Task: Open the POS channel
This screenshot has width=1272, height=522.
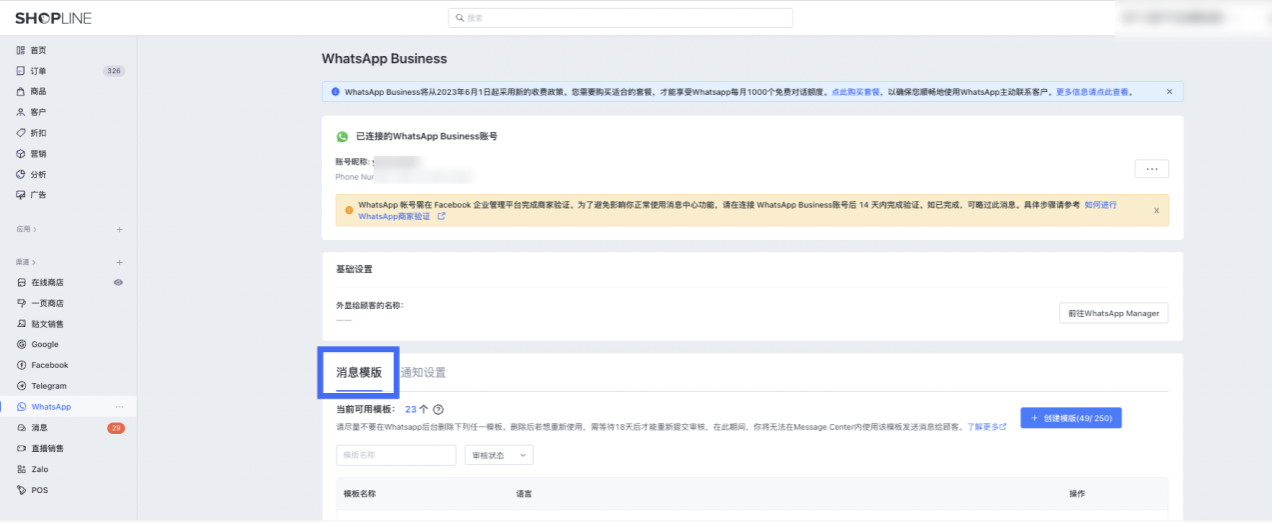Action: (x=38, y=490)
